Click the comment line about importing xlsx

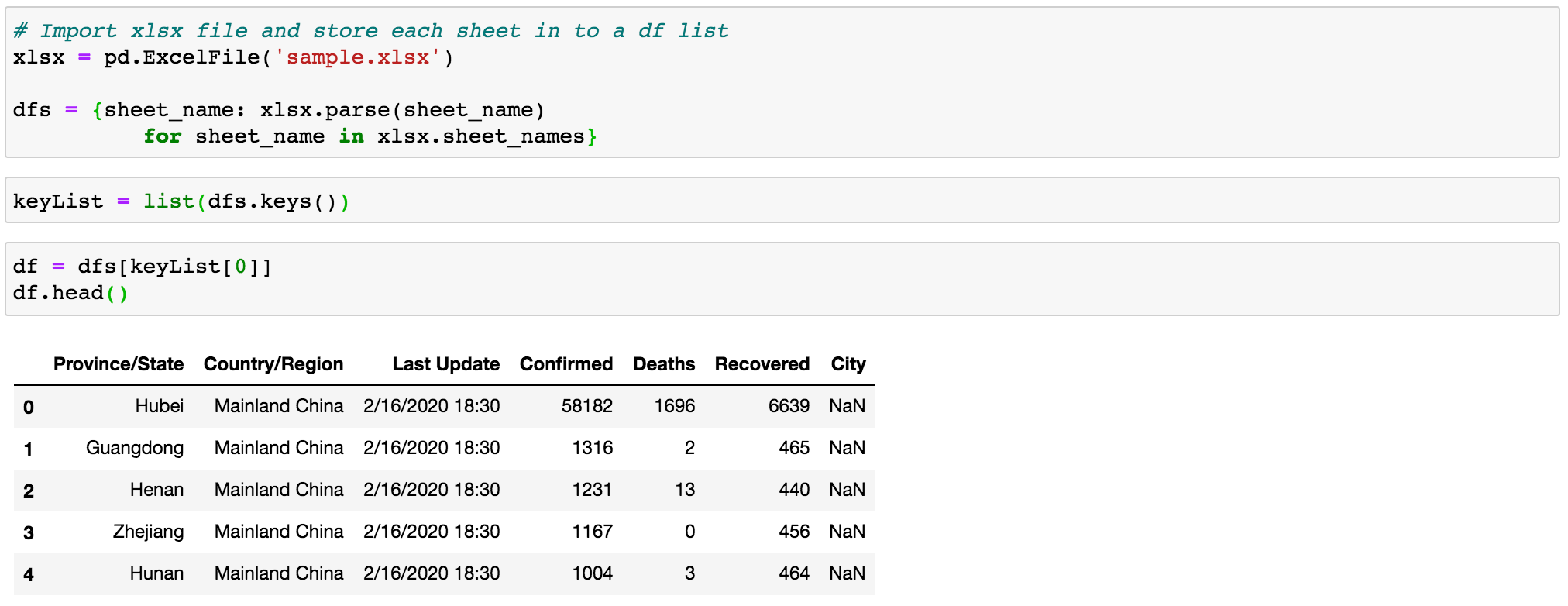(x=371, y=31)
